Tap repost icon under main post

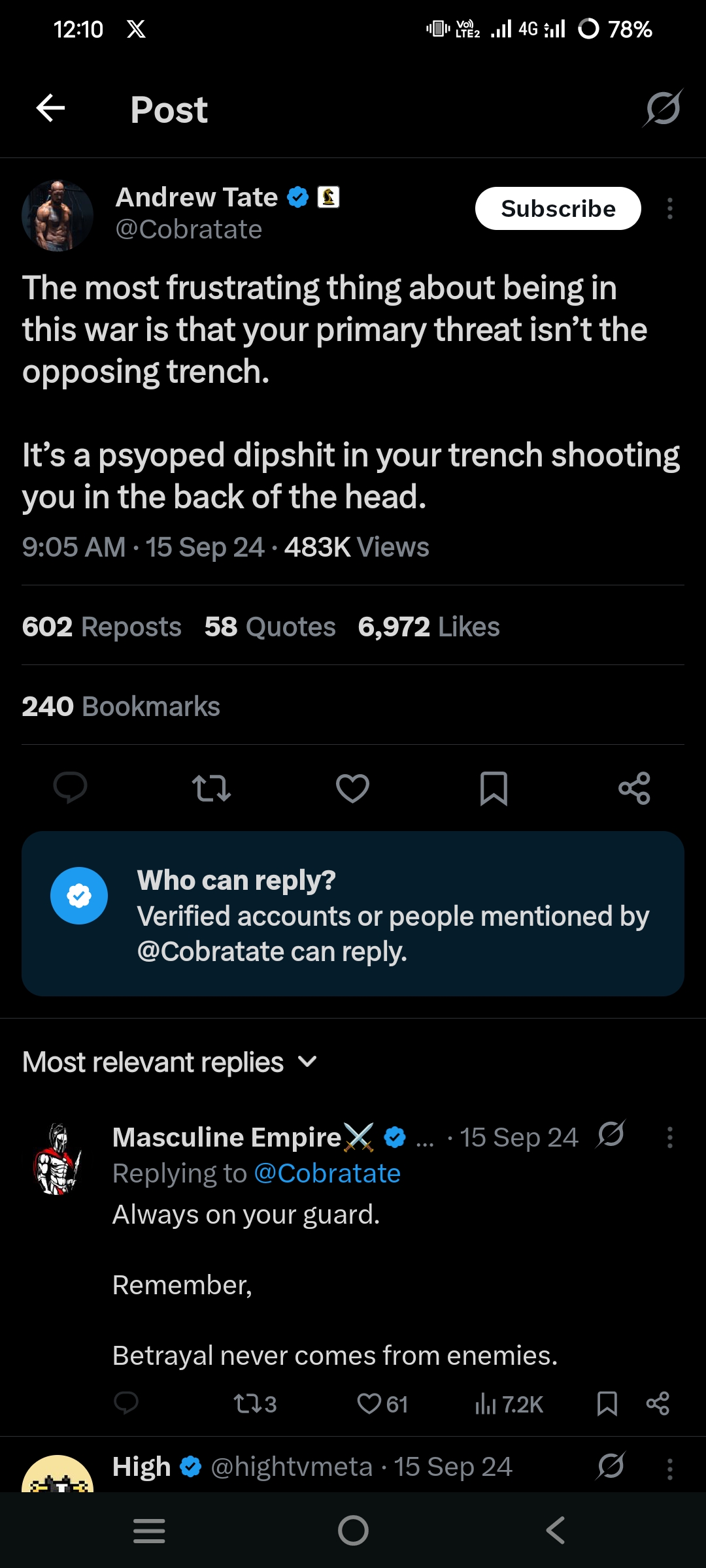coord(211,788)
